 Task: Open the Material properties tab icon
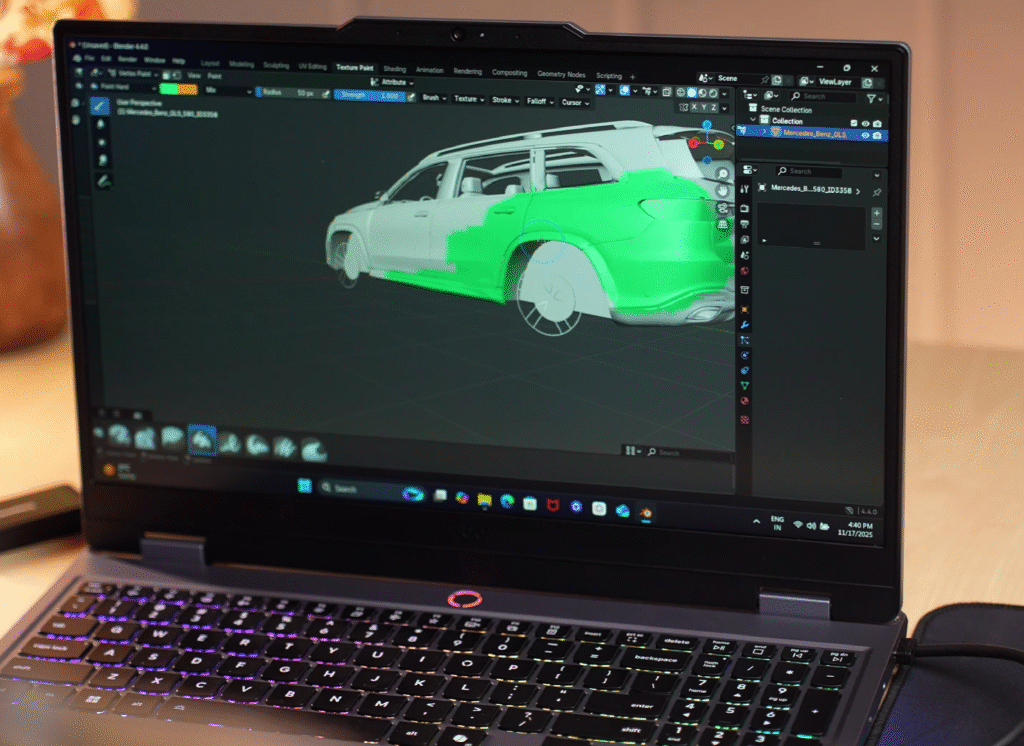point(745,401)
